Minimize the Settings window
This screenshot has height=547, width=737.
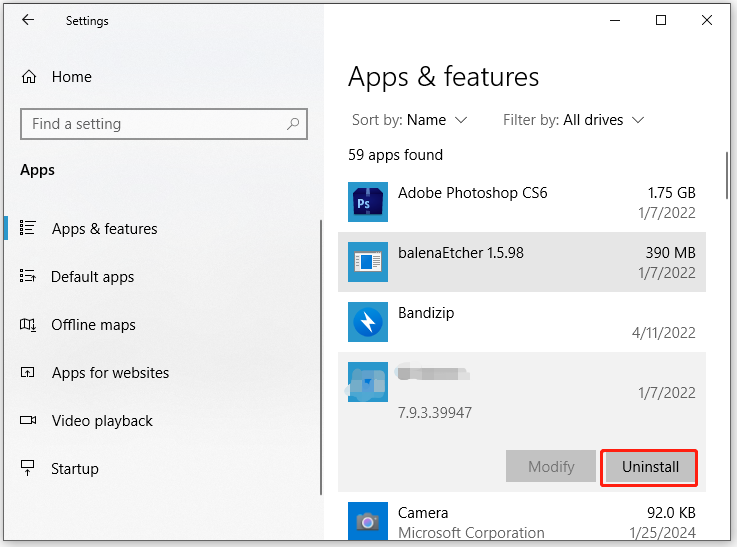point(615,20)
